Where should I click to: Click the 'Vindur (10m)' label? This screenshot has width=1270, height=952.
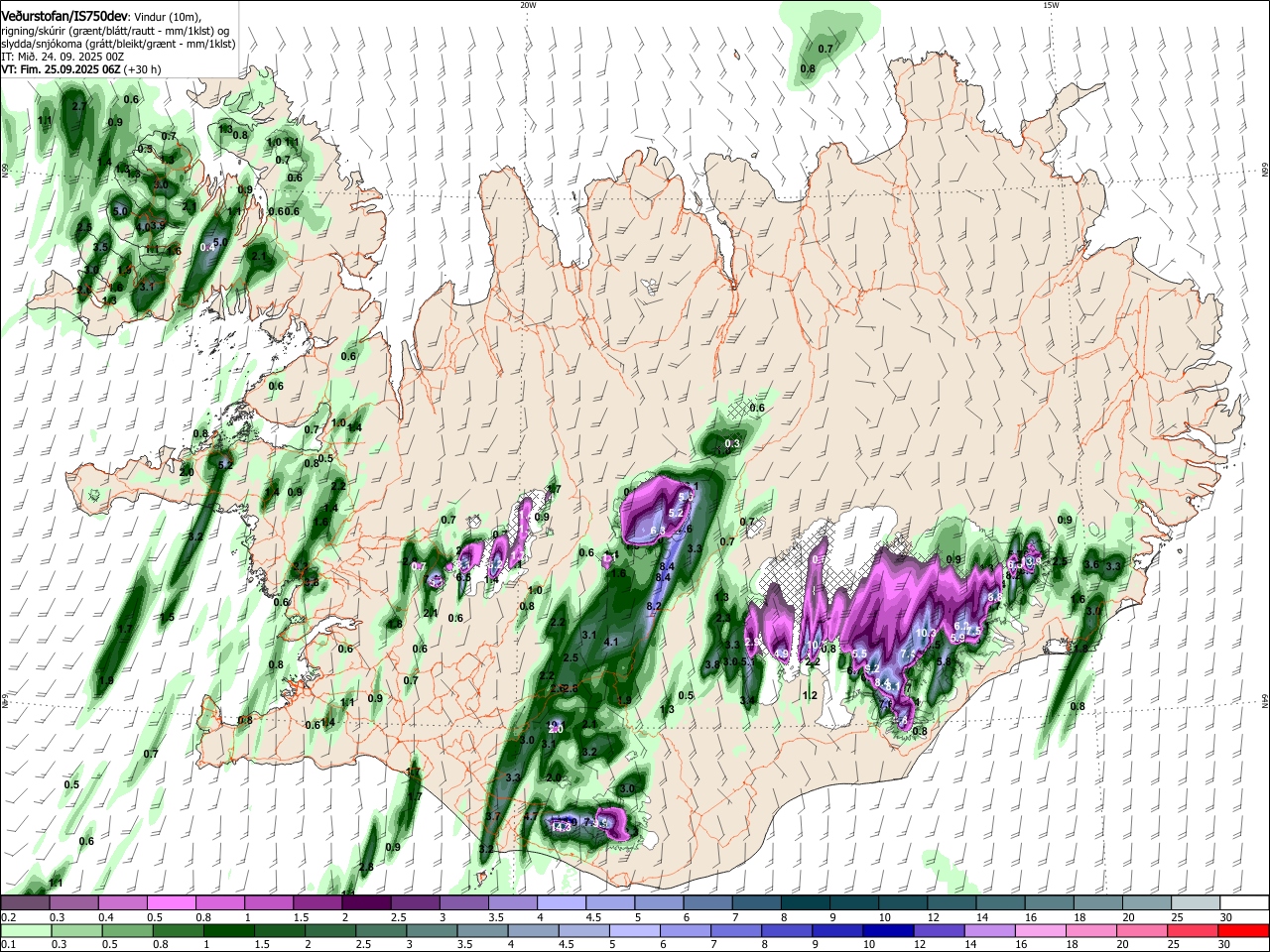point(167,16)
